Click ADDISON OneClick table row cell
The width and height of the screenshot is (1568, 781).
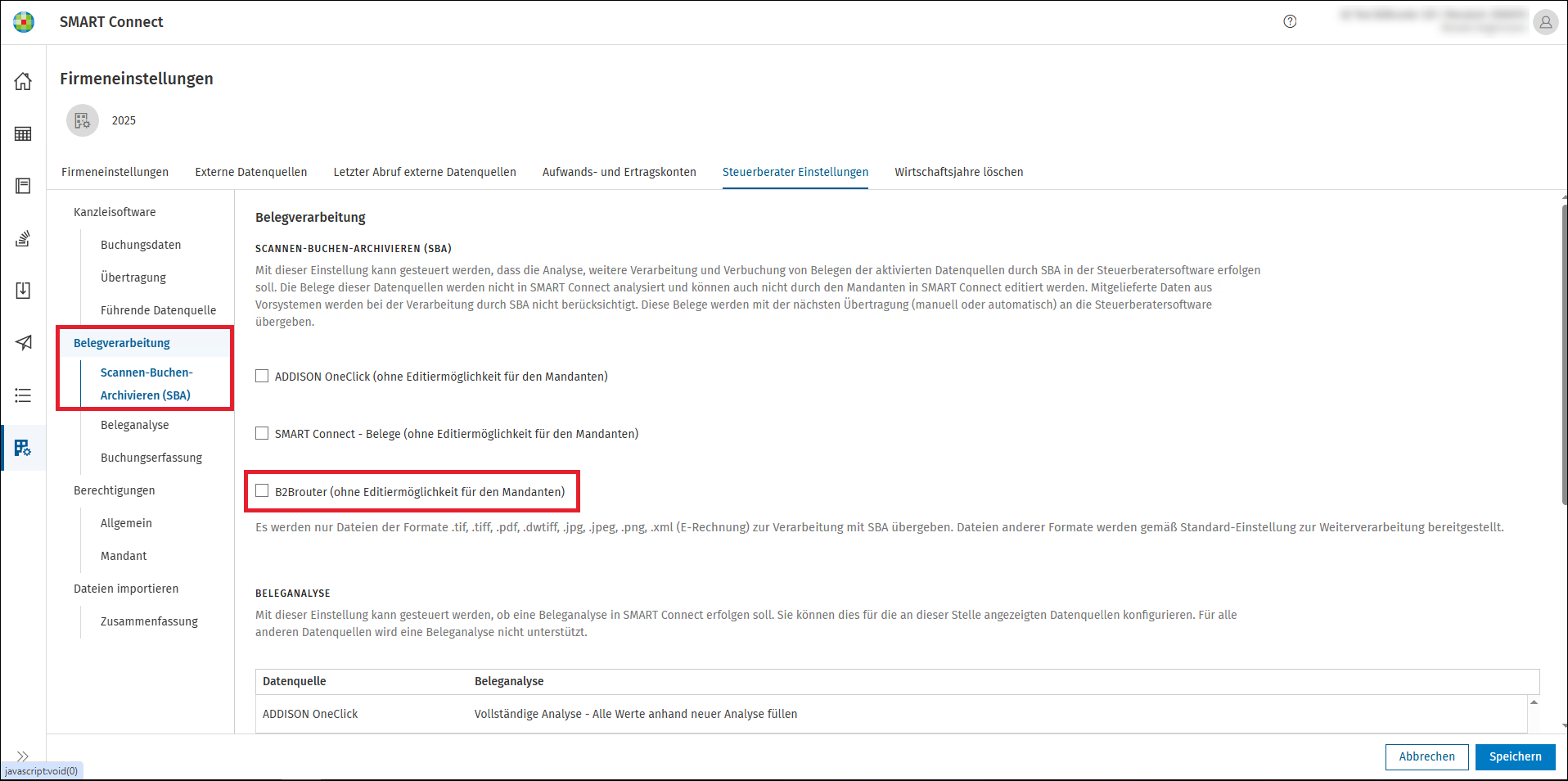coord(310,714)
